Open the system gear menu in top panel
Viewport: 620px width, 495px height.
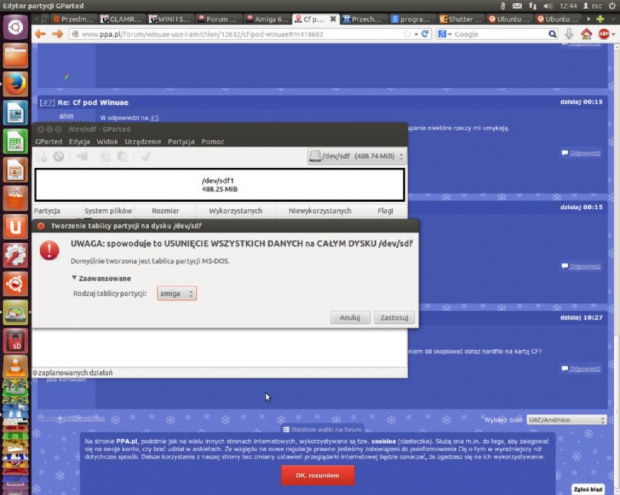click(x=612, y=6)
